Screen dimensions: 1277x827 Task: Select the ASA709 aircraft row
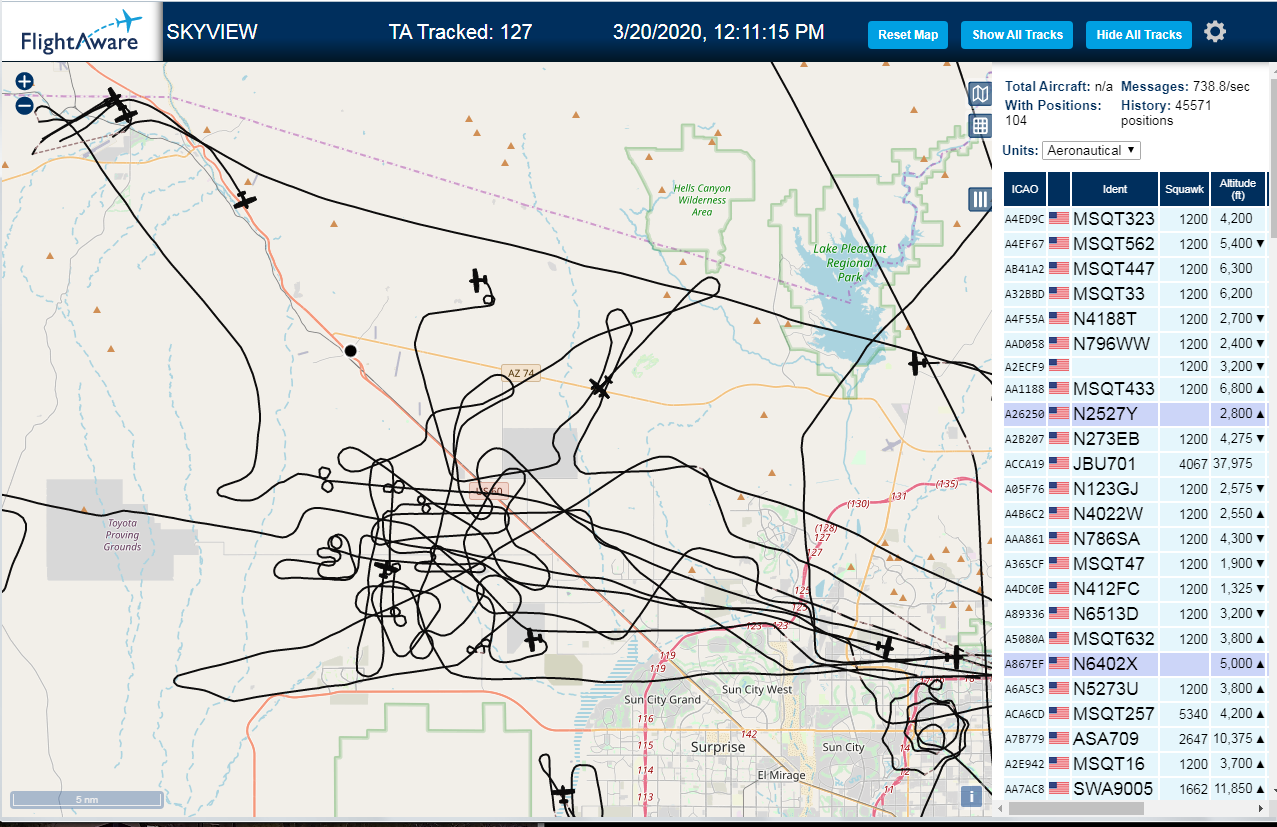coord(1136,739)
